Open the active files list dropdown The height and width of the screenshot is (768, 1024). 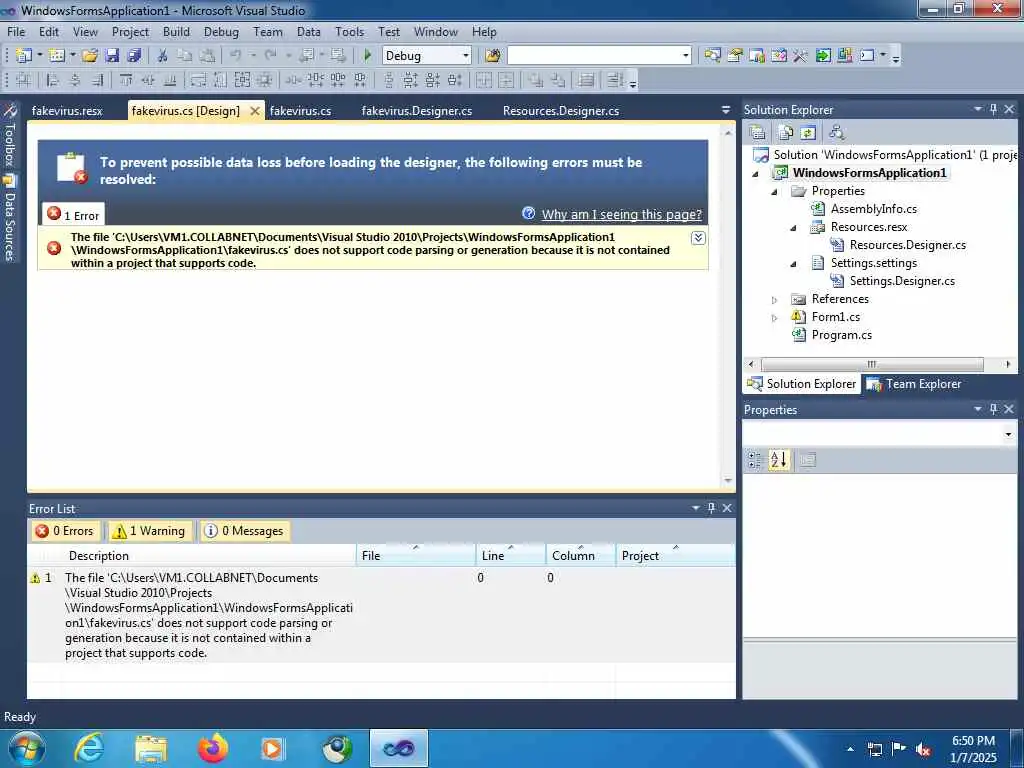tap(726, 110)
